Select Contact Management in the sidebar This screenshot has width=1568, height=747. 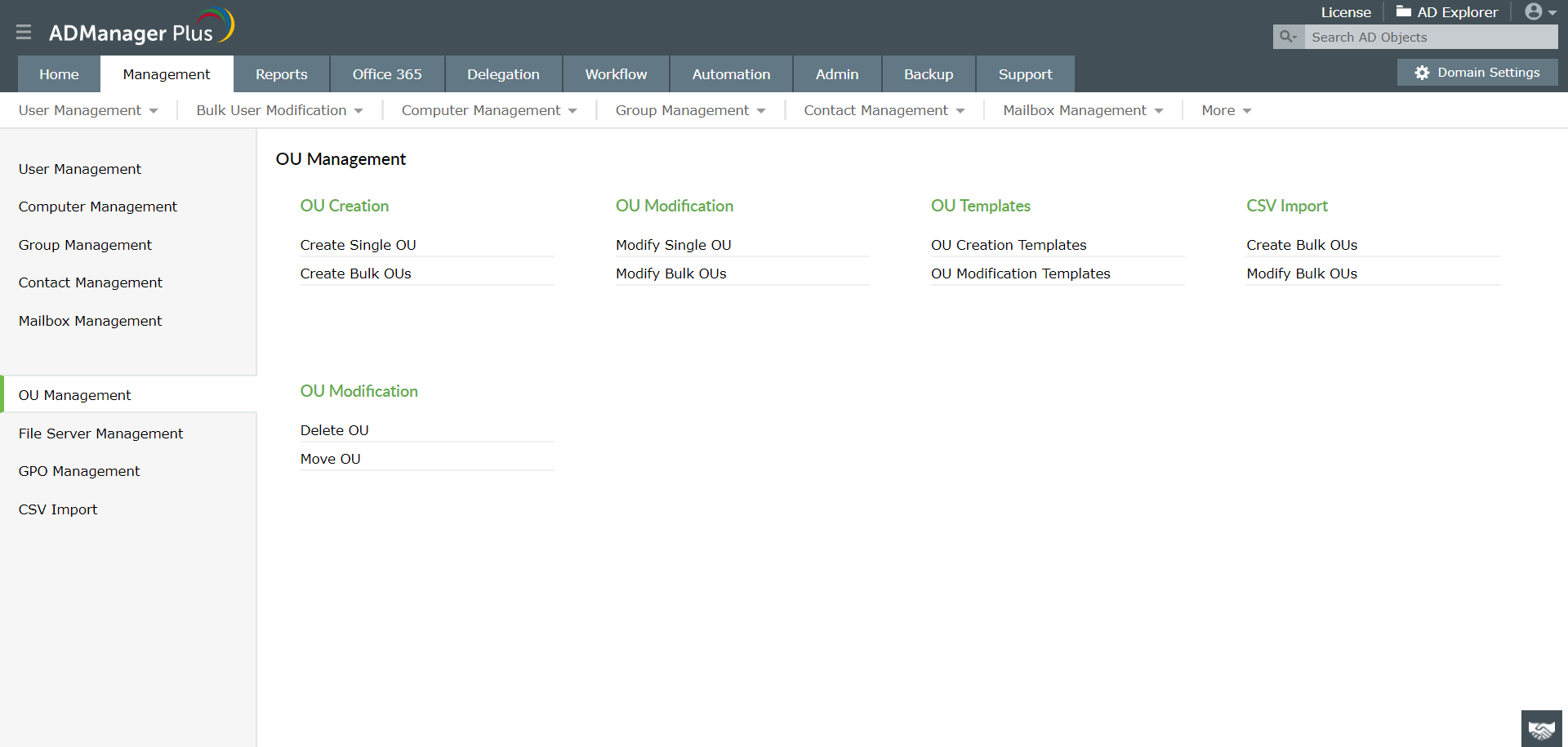91,282
